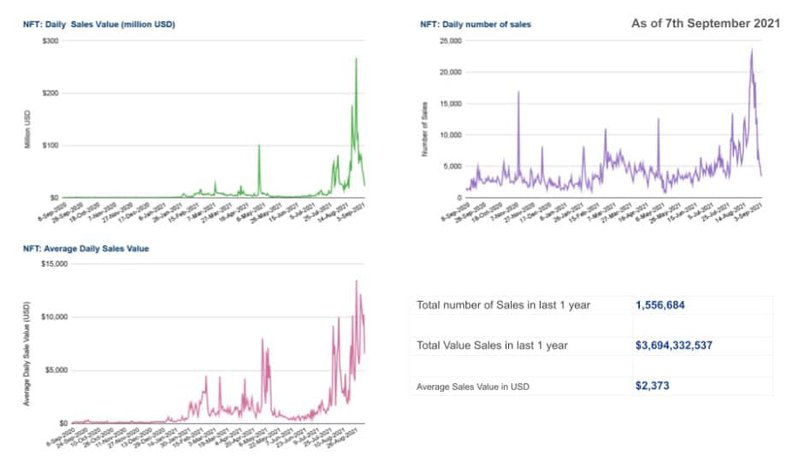The image size is (800, 473).
Task: Click the "NFT: Daily Sales Value (million USD)" chart title
Action: [x=99, y=24]
